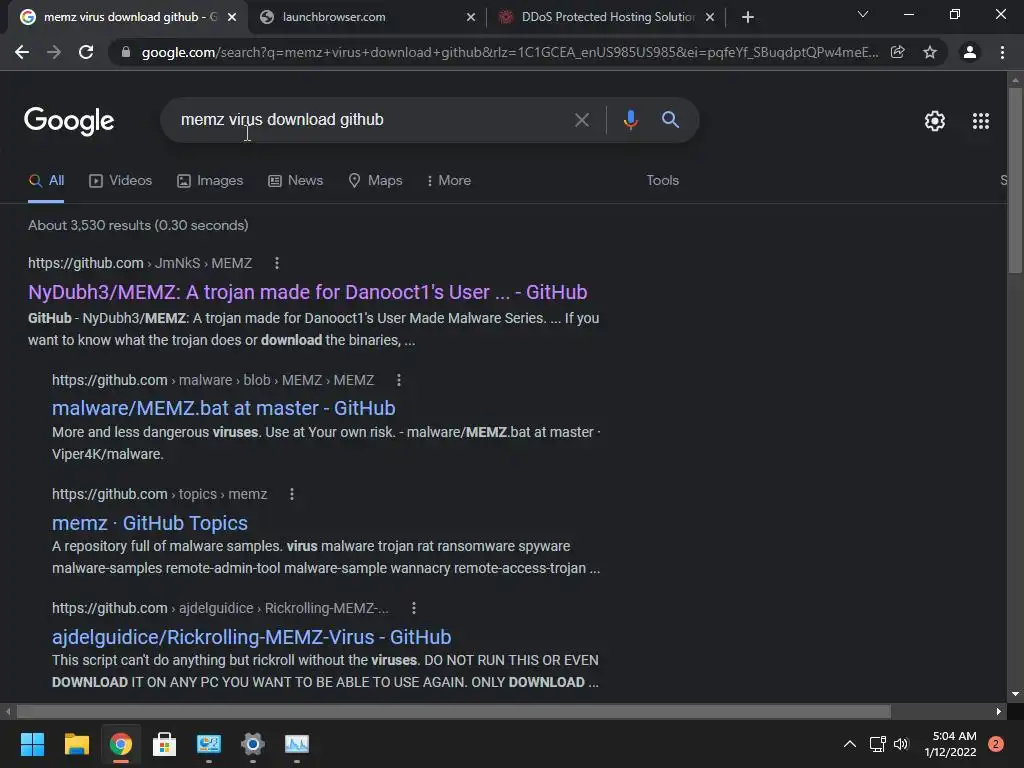Start voice search with the microphone
Screen dimensions: 1024x768
[630, 120]
